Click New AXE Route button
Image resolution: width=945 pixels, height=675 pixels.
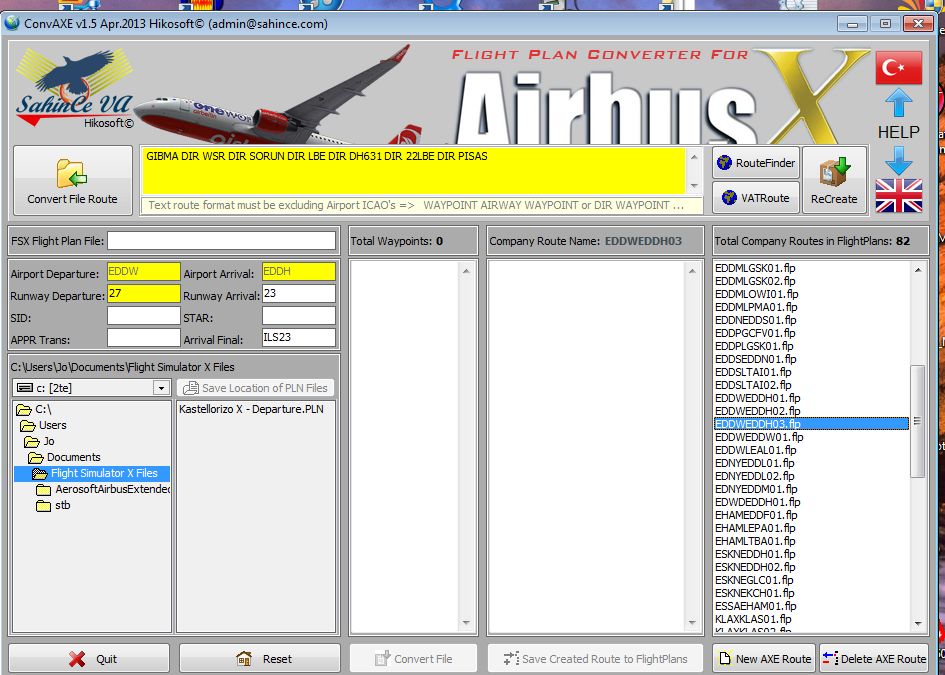pyautogui.click(x=765, y=659)
